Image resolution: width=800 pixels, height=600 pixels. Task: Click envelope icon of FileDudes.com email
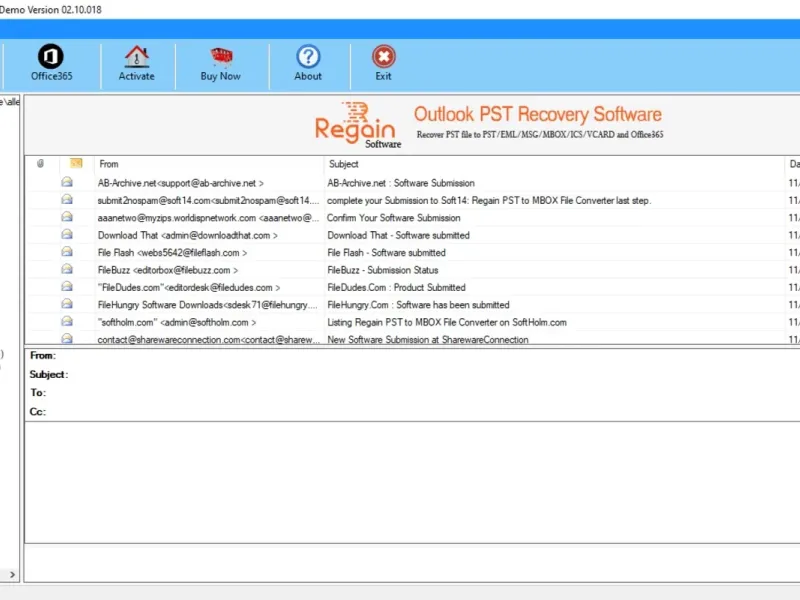(x=67, y=286)
